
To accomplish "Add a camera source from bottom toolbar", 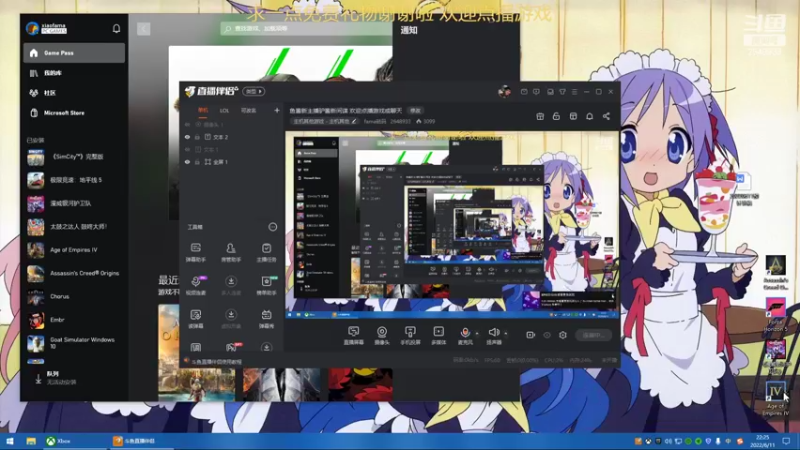I will [x=382, y=336].
